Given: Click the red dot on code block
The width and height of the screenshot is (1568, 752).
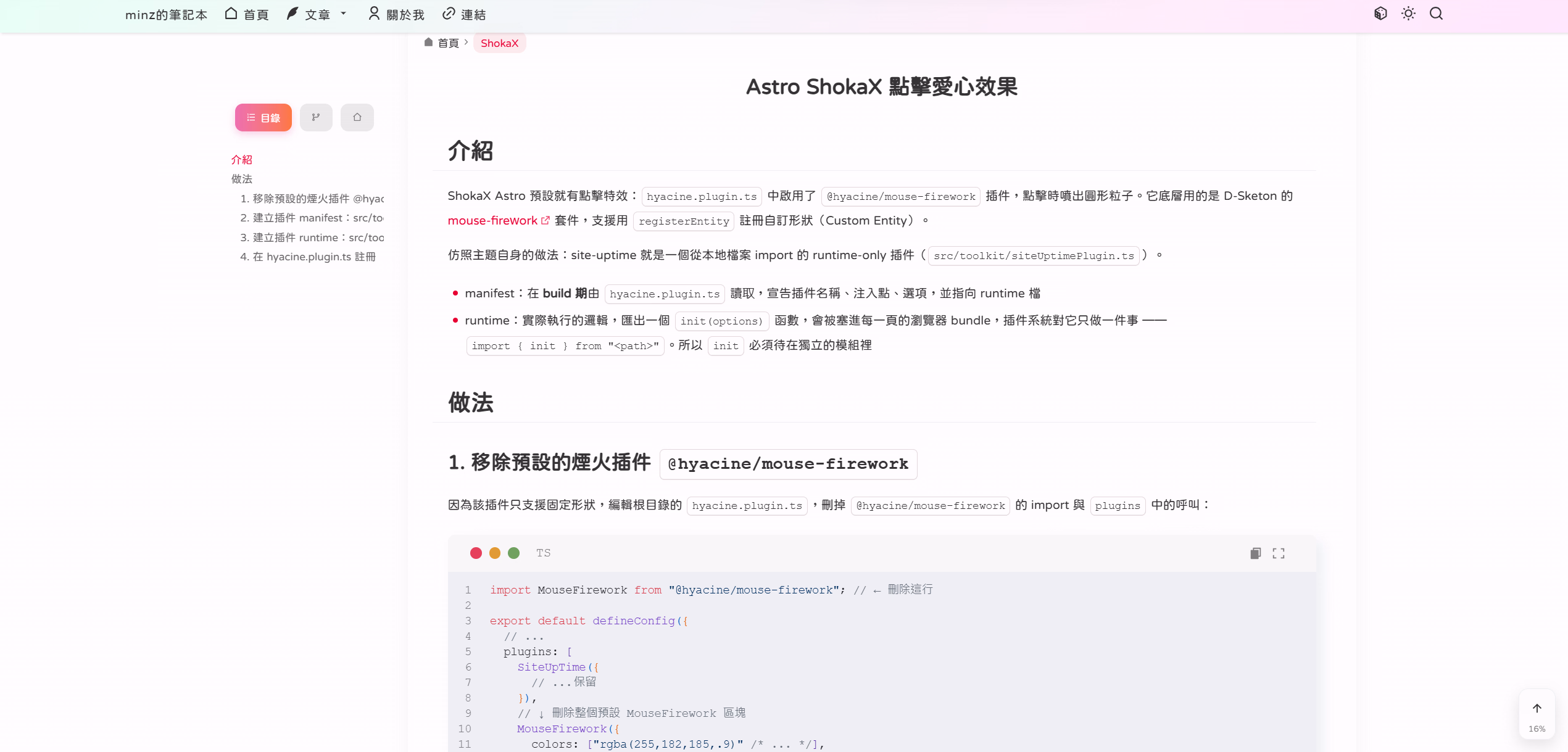Looking at the screenshot, I should click(x=476, y=553).
